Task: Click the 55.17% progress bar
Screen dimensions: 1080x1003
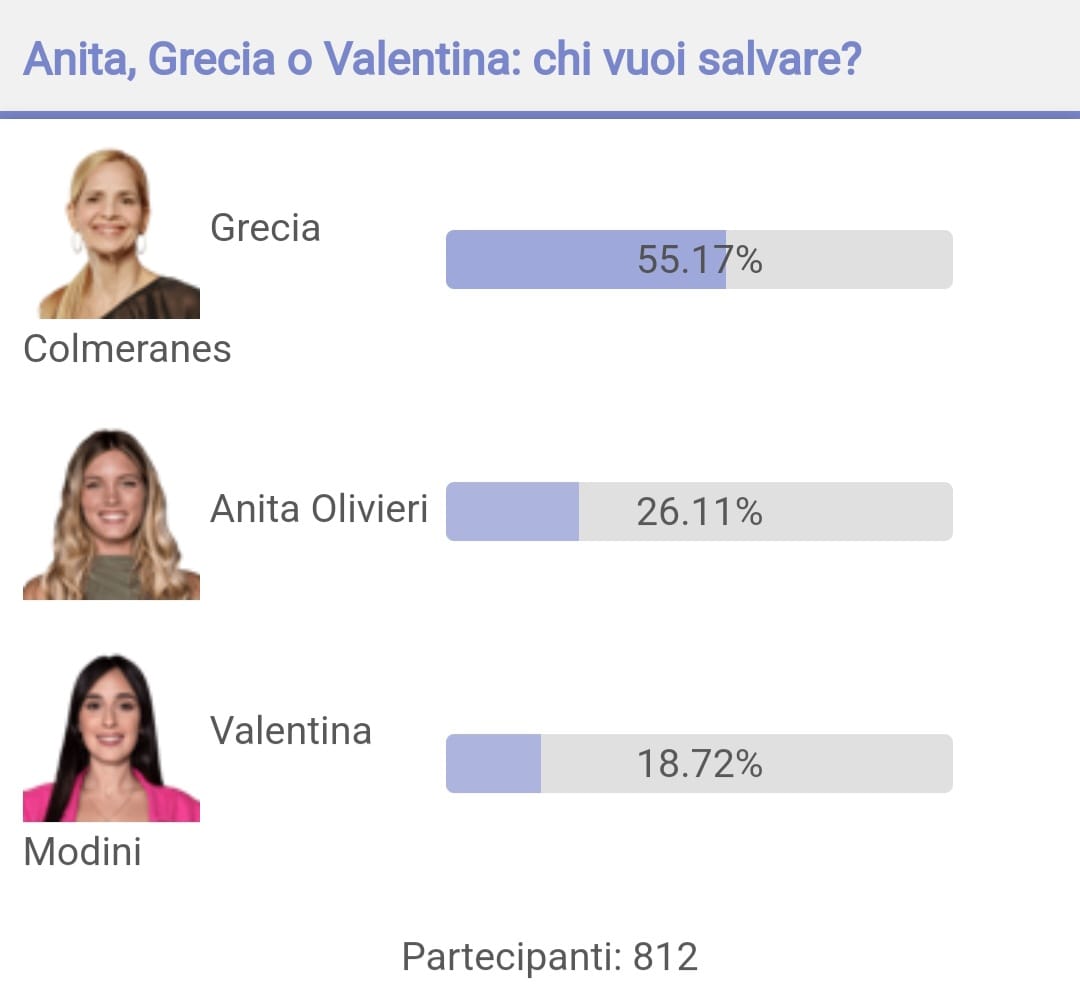Action: (699, 260)
